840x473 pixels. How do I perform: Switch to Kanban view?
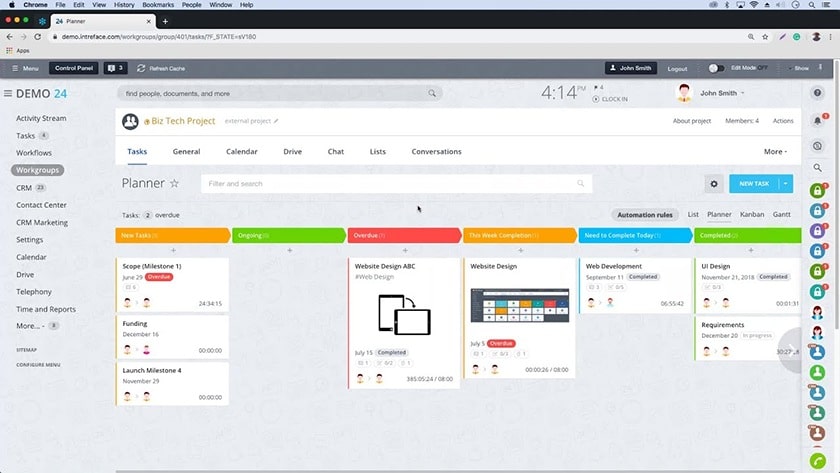(752, 214)
